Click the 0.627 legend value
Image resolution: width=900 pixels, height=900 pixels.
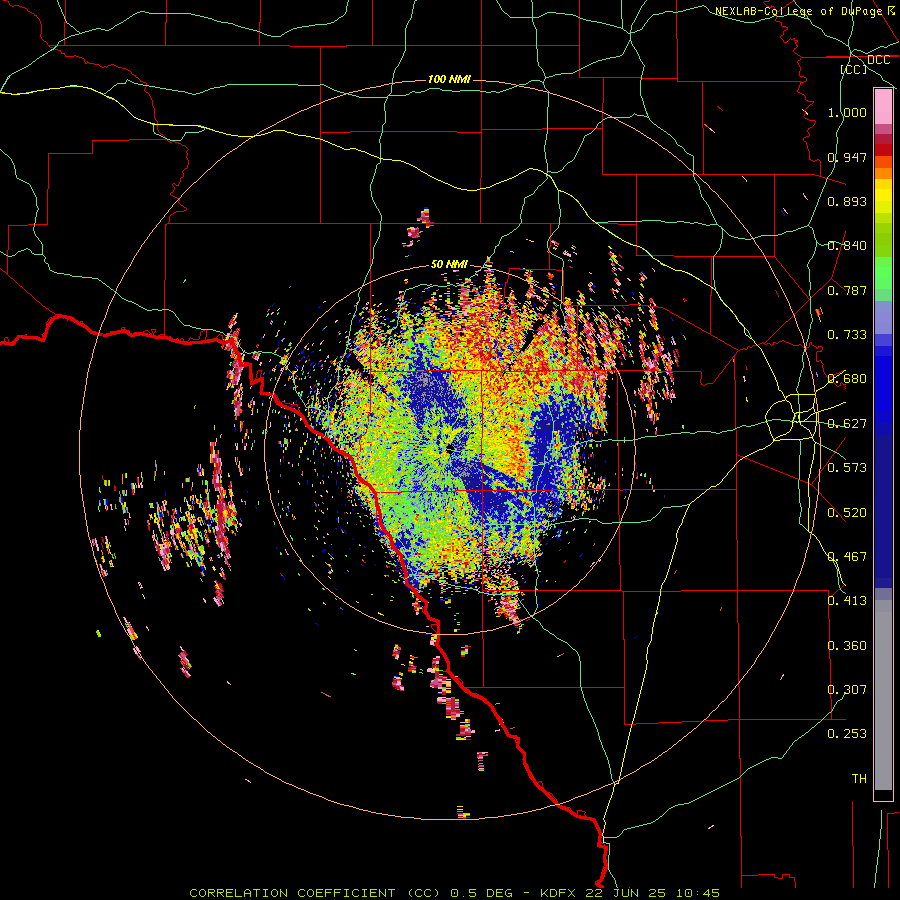pyautogui.click(x=847, y=424)
